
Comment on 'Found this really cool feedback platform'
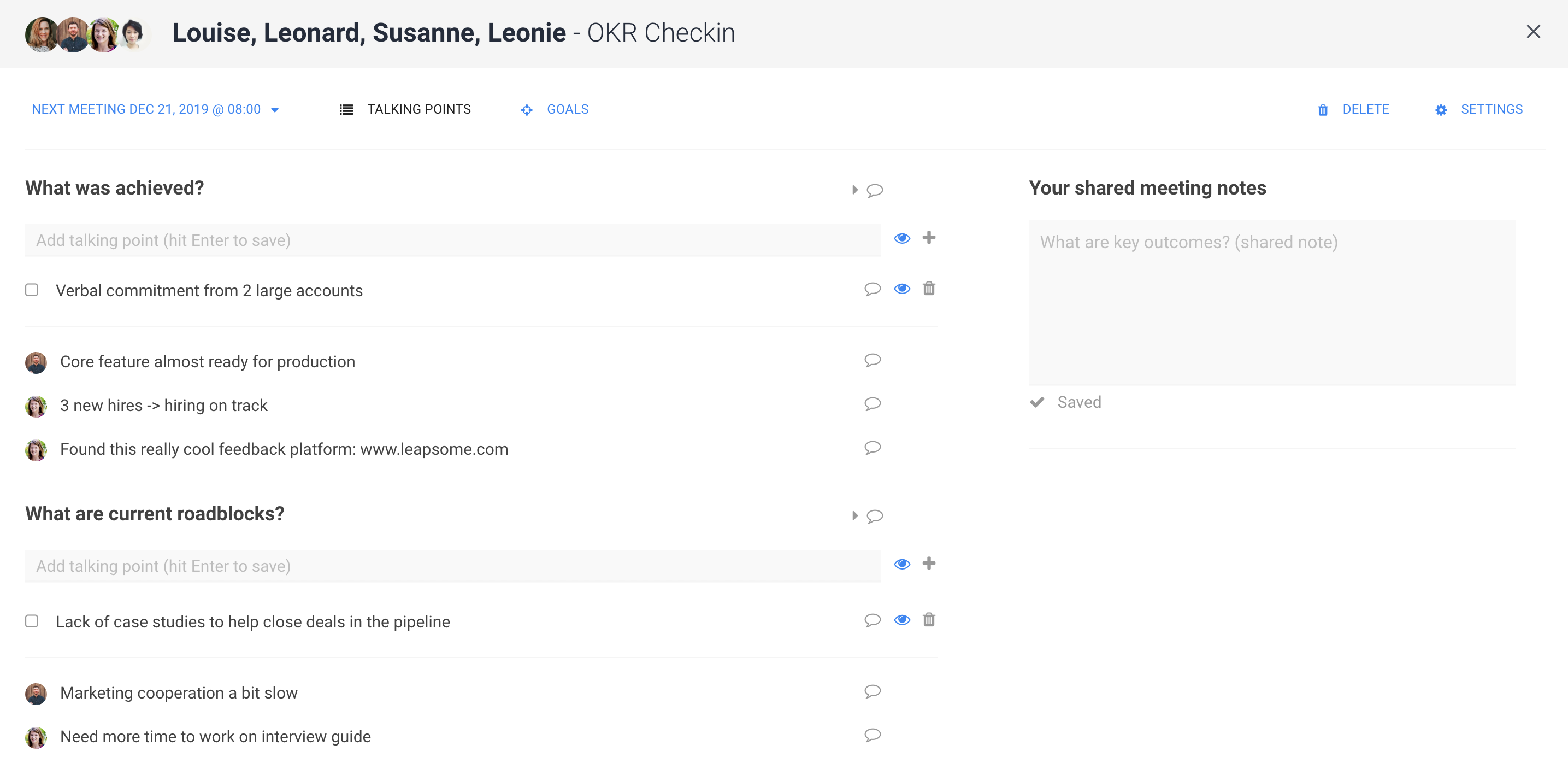click(x=873, y=448)
